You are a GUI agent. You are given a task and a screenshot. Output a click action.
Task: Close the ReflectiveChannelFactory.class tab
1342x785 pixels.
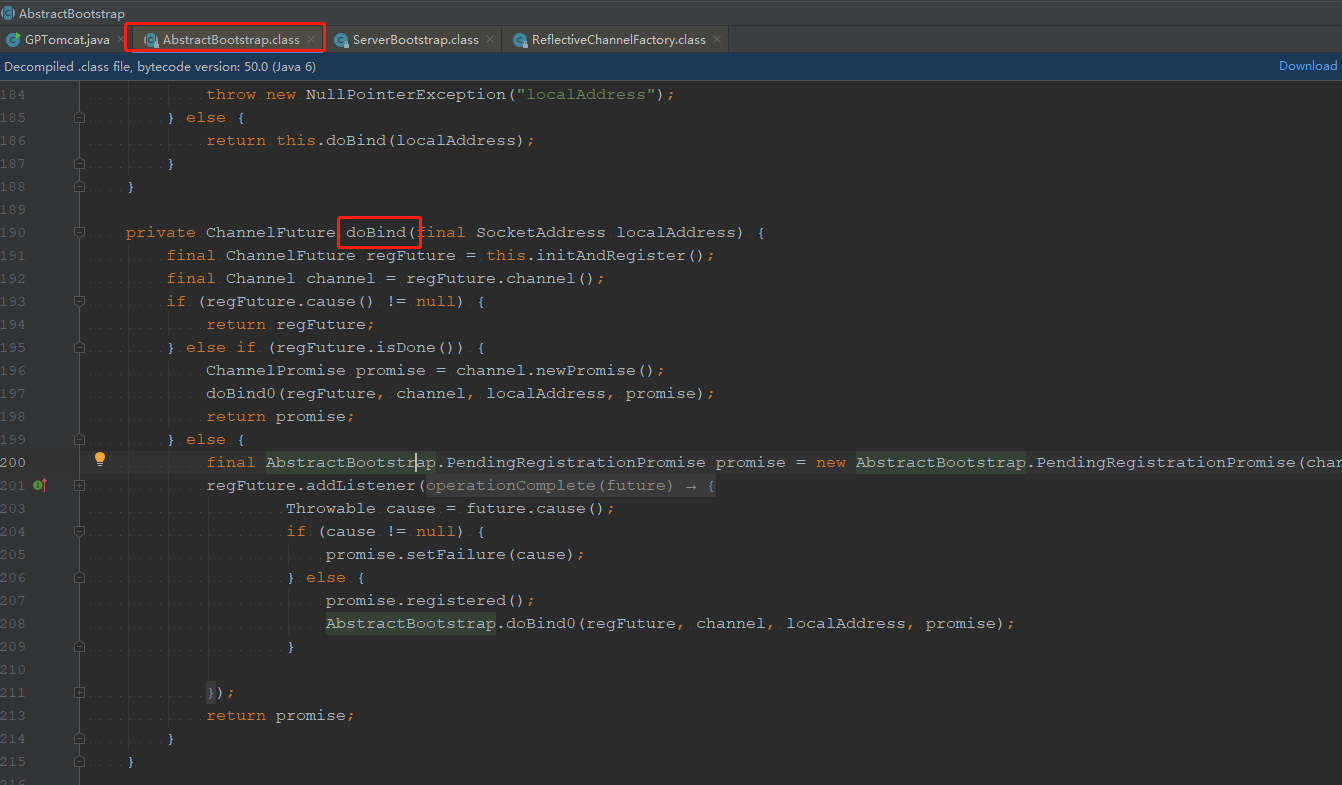[x=717, y=40]
